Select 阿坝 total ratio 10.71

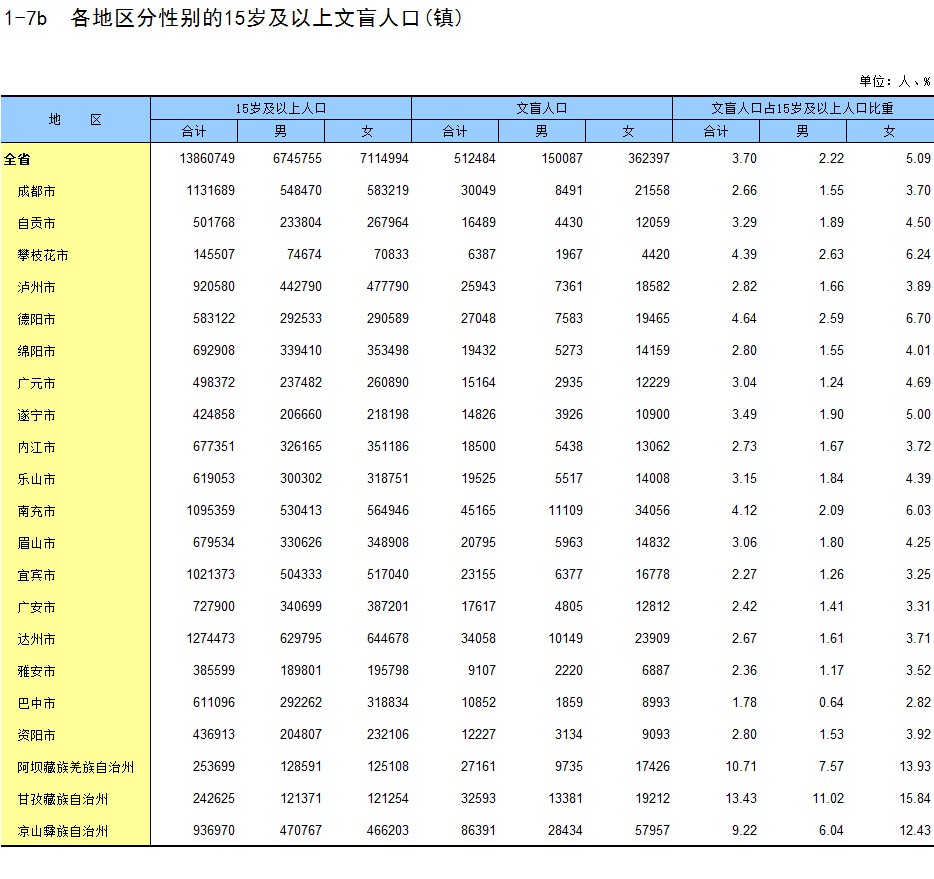[x=741, y=766]
